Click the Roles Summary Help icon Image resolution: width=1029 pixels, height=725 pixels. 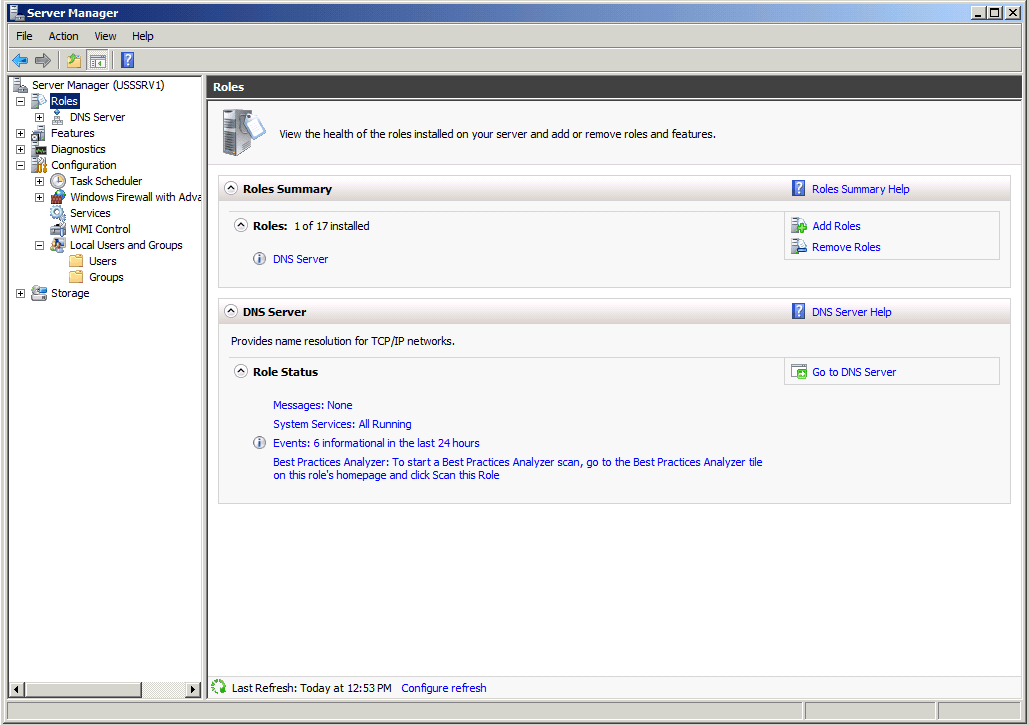[798, 188]
